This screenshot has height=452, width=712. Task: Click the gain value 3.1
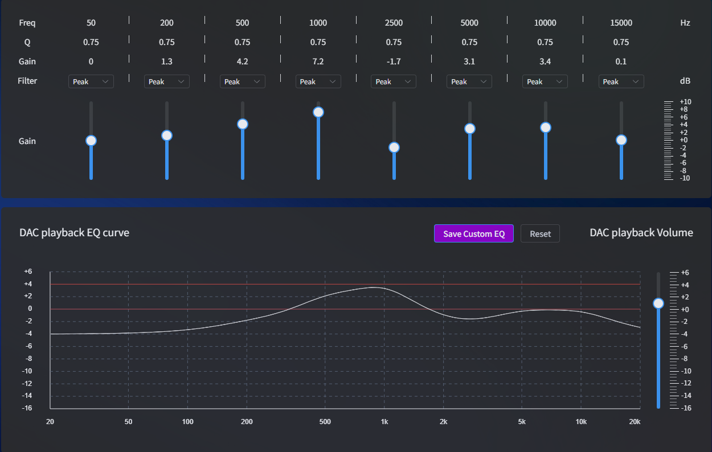469,61
